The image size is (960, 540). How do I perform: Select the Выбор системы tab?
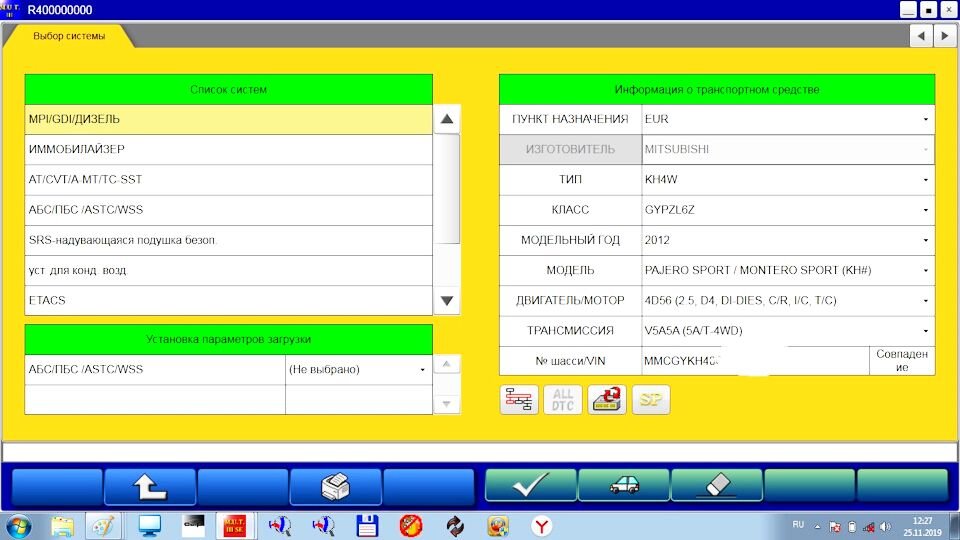pyautogui.click(x=69, y=36)
